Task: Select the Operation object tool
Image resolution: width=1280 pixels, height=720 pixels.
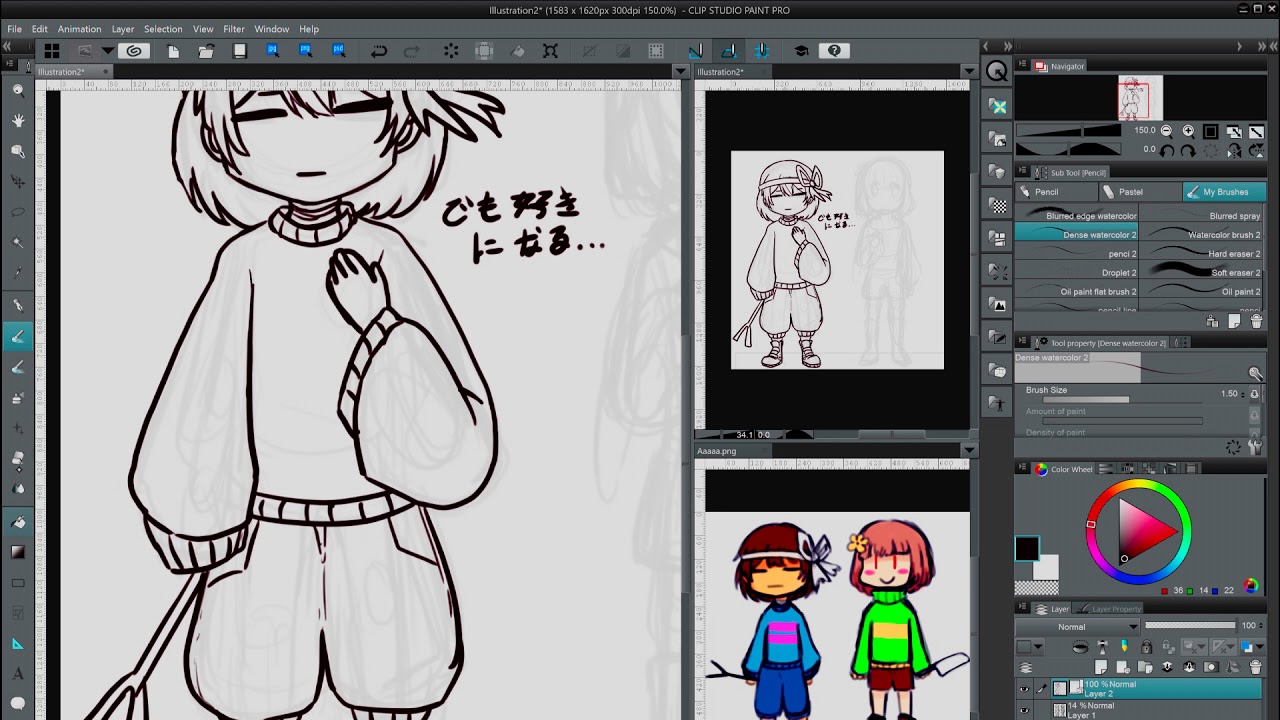Action: [18, 151]
